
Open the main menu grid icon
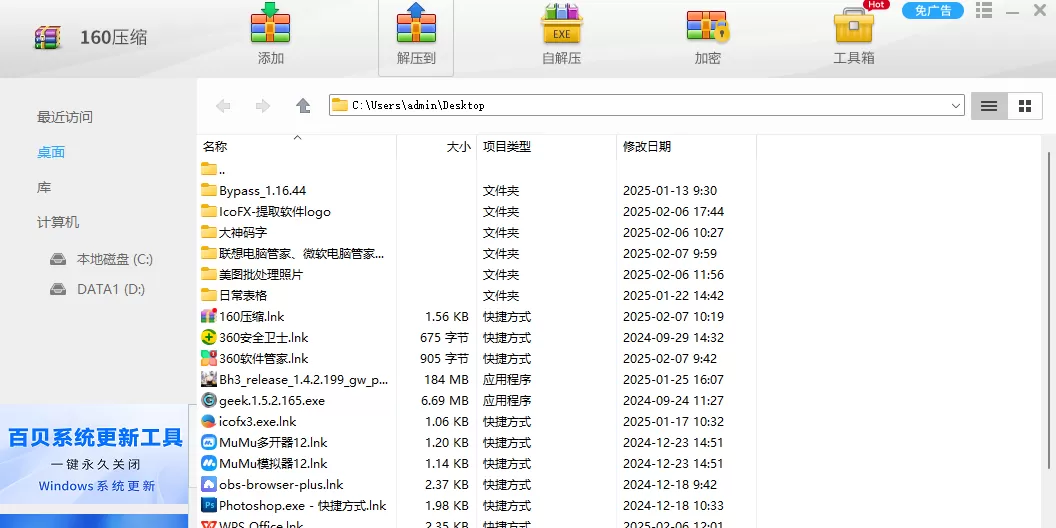984,10
